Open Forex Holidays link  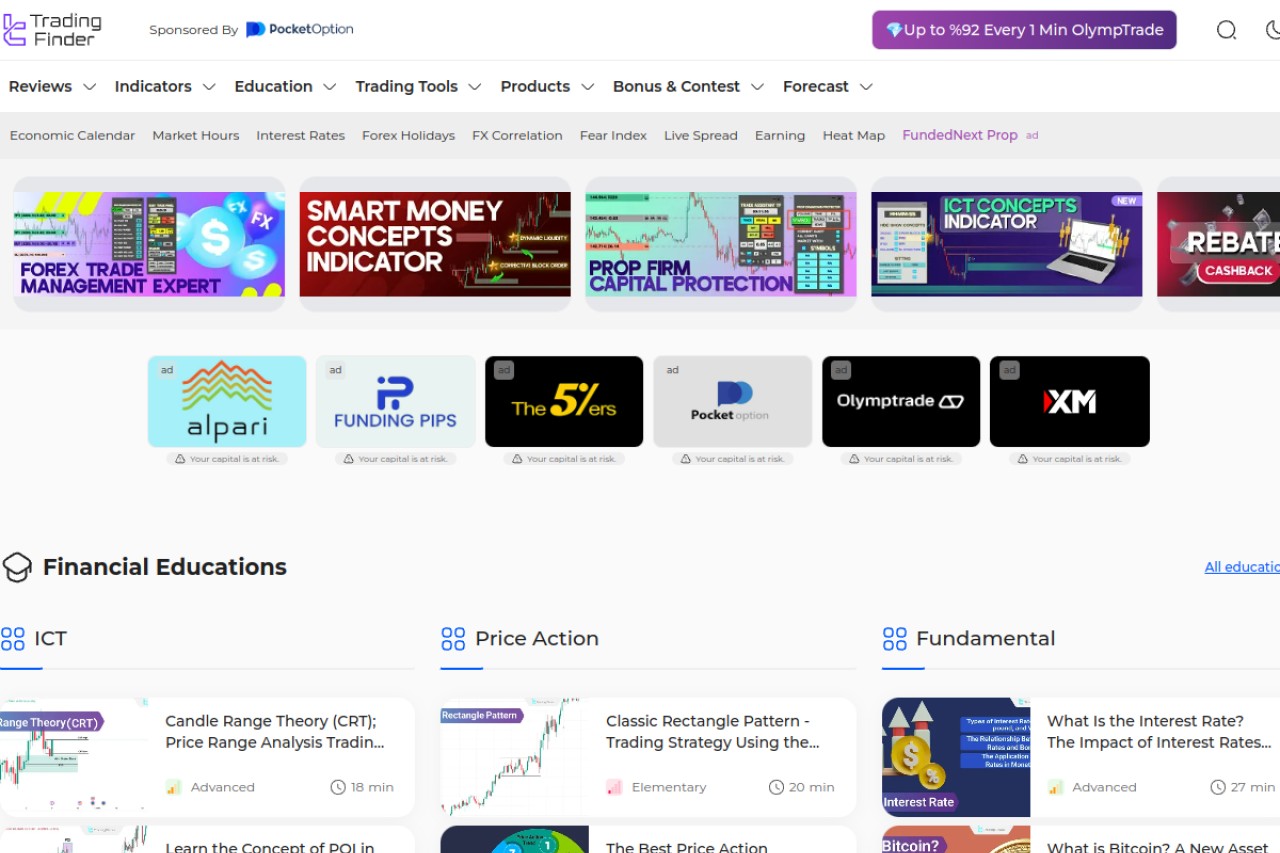tap(408, 135)
